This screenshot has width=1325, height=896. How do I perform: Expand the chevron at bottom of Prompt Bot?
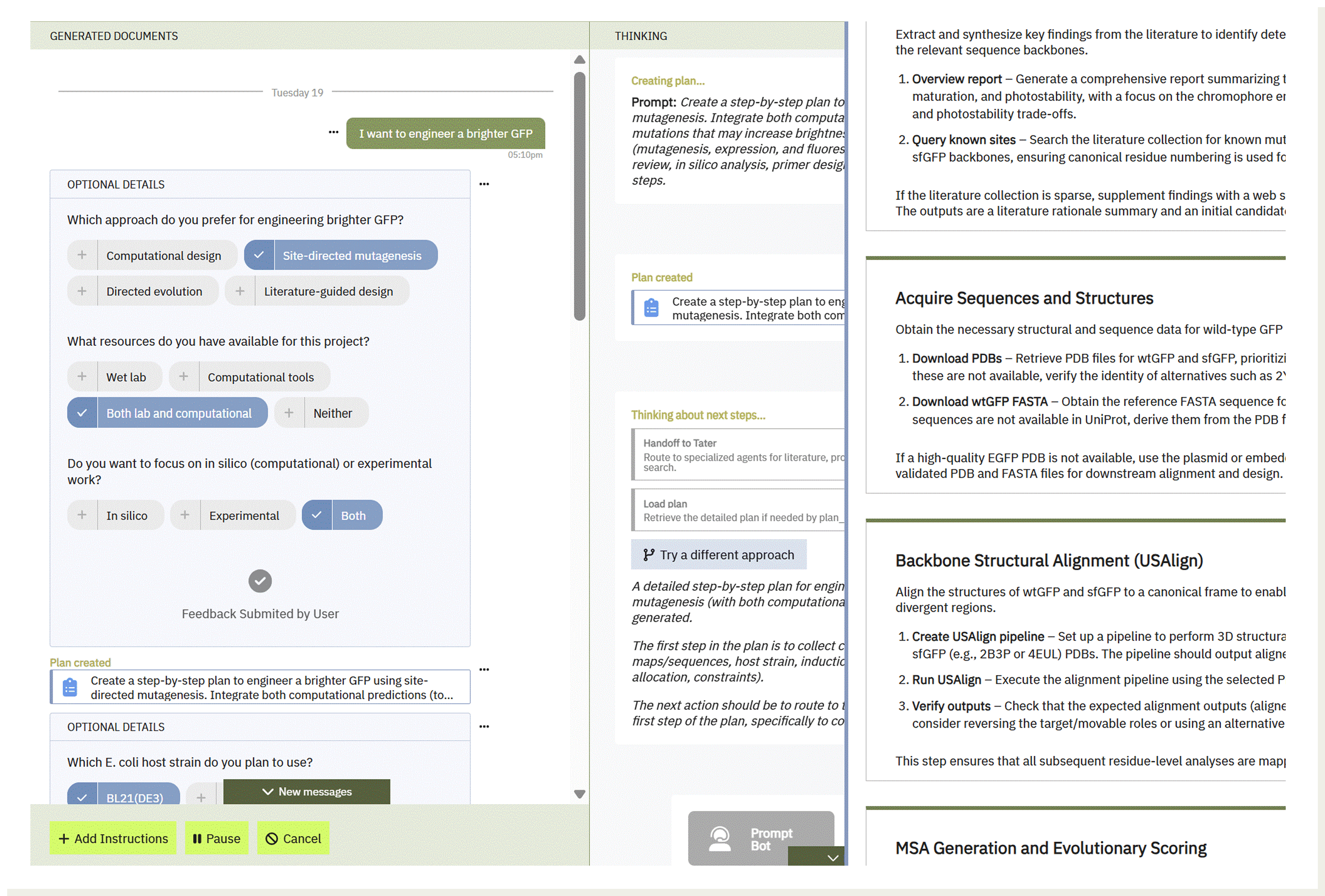tap(833, 858)
